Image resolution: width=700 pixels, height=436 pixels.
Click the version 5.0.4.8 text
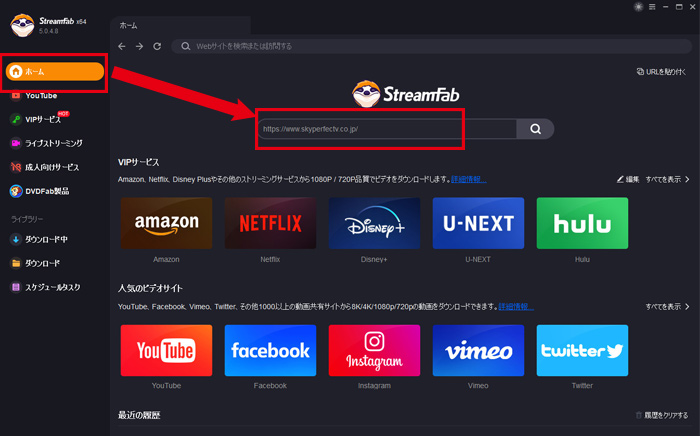pos(48,31)
